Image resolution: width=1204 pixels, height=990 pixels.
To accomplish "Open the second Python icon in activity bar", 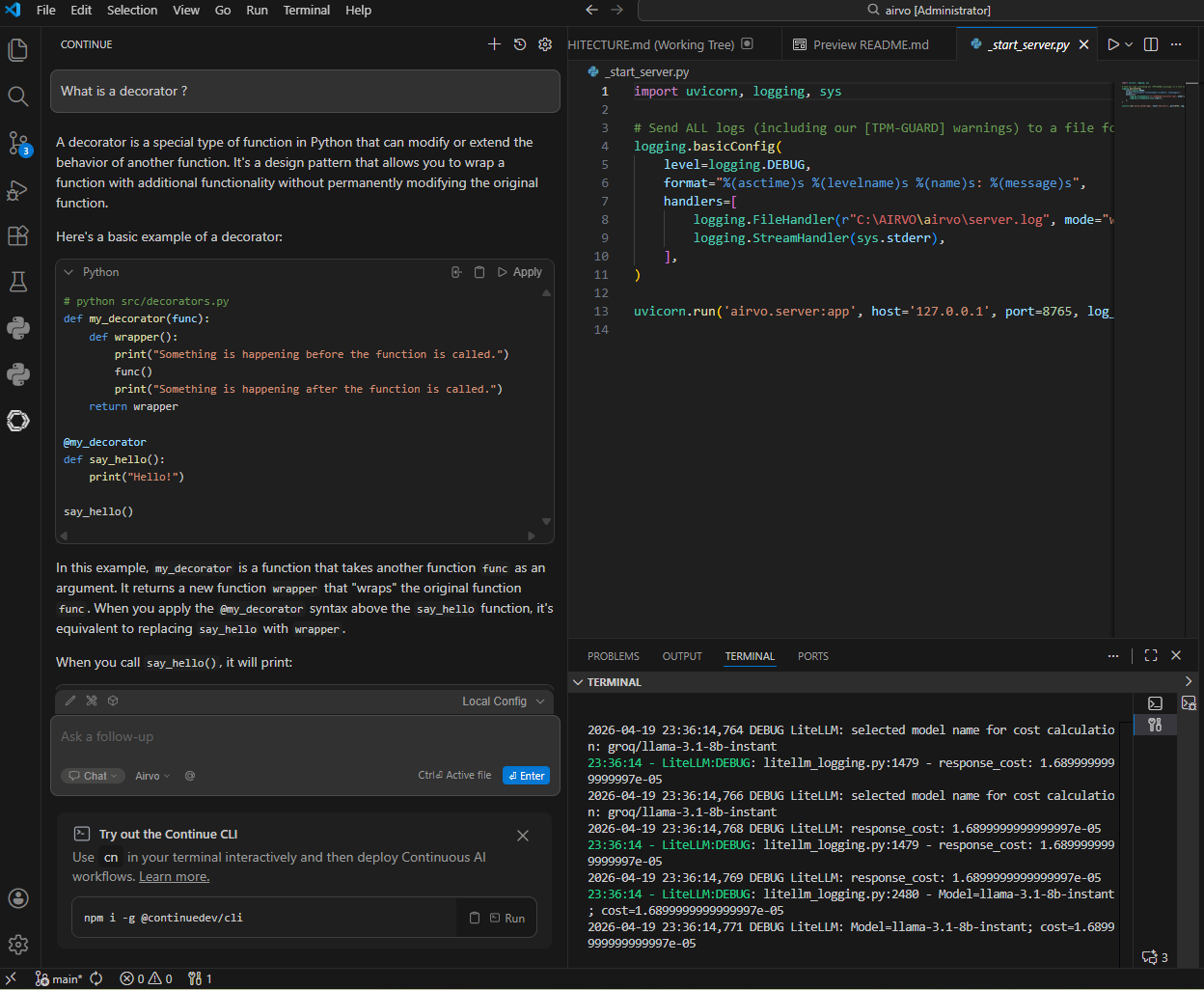I will [x=18, y=374].
